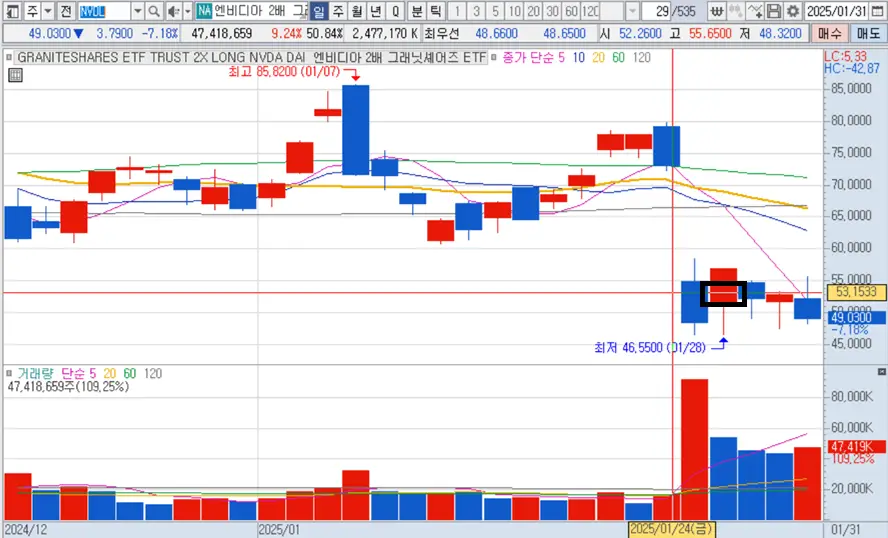Click the magnifier symbol search icon

coord(153,11)
